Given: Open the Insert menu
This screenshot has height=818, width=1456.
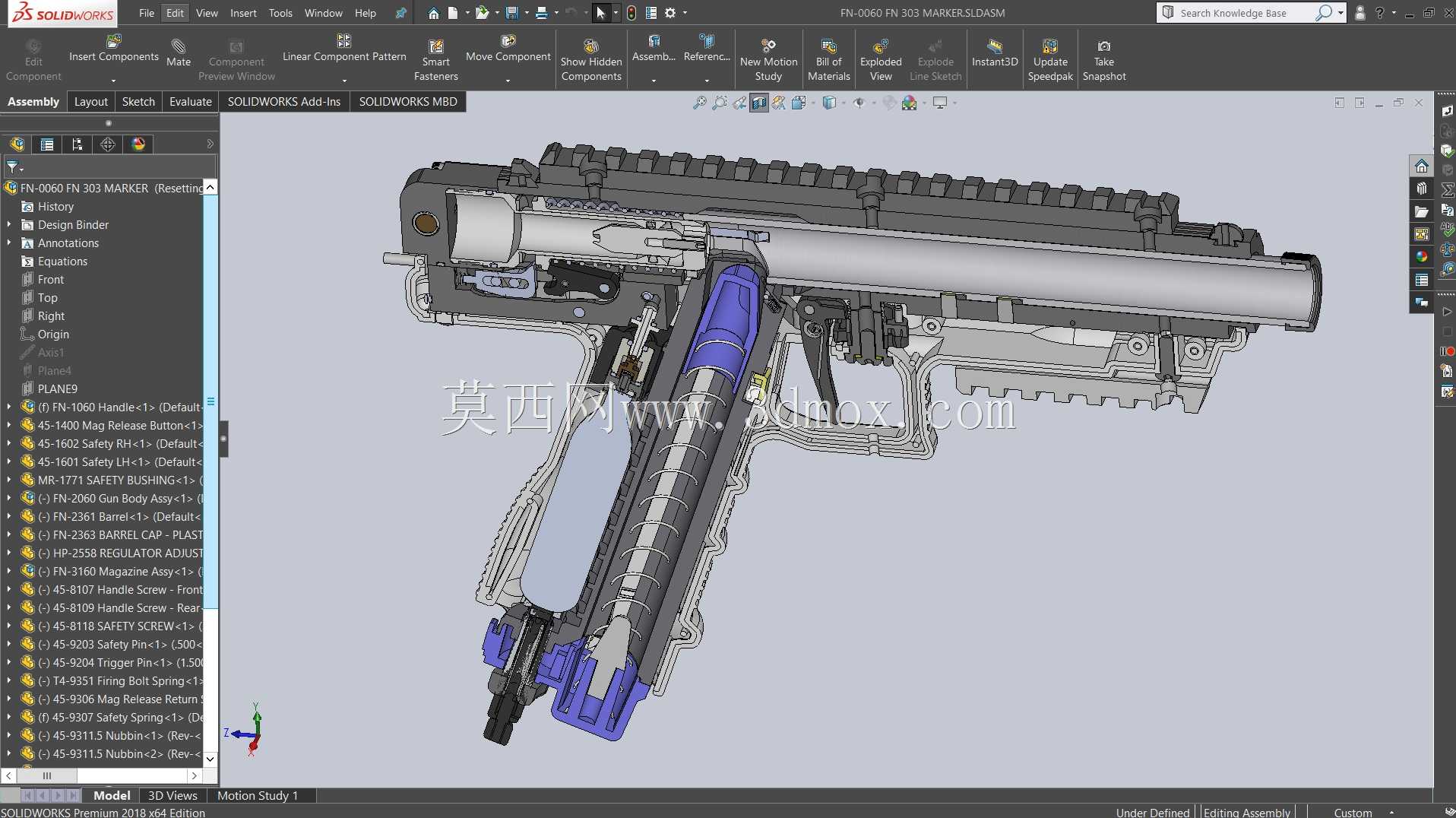Looking at the screenshot, I should click(x=243, y=13).
